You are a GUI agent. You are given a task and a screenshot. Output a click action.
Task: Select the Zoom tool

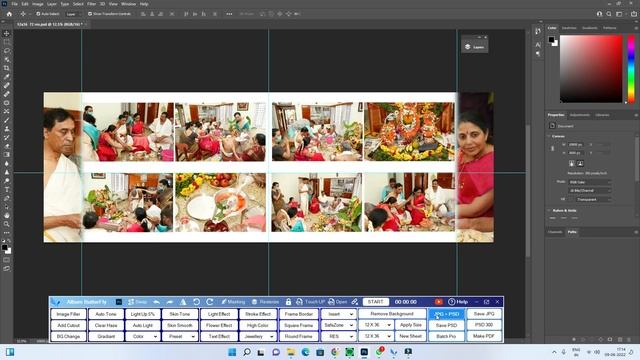tap(7, 224)
